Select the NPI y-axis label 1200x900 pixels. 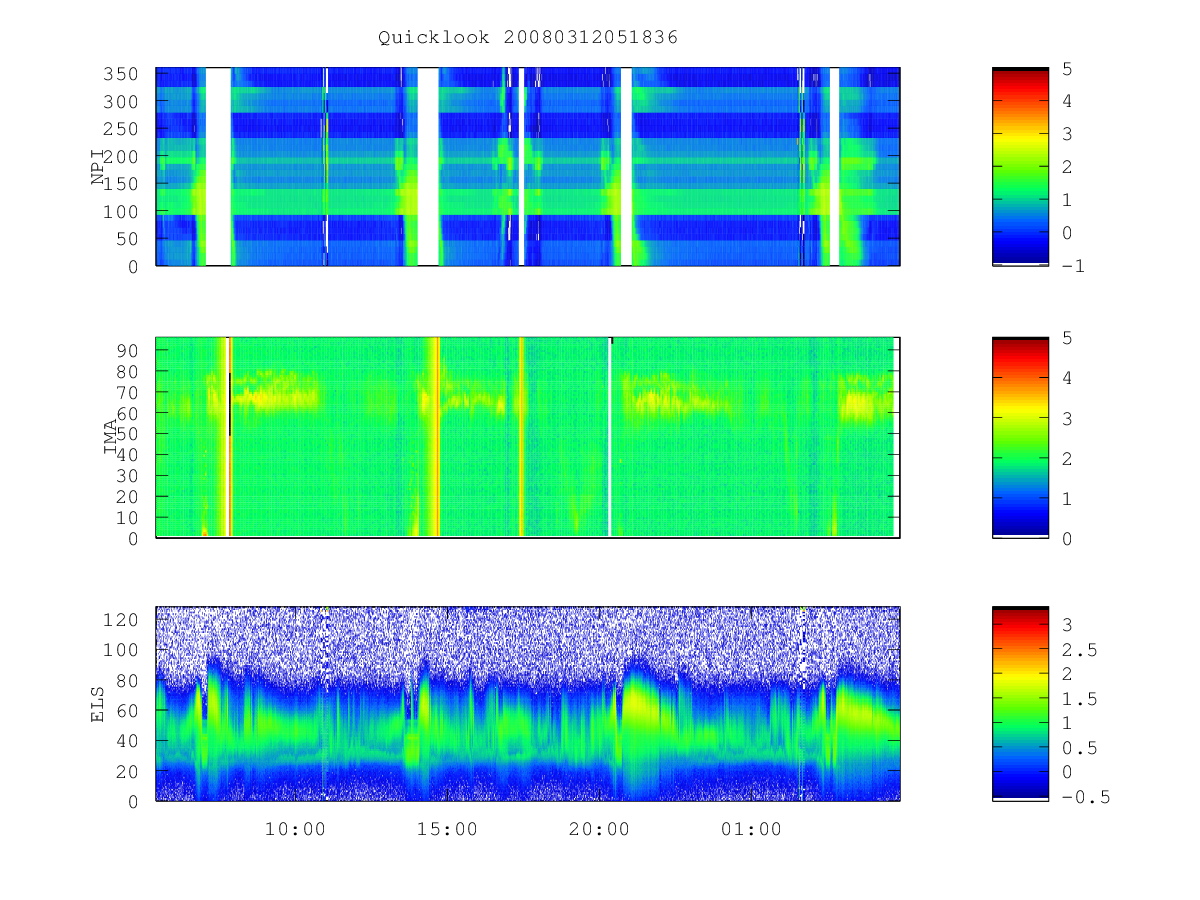[x=98, y=167]
